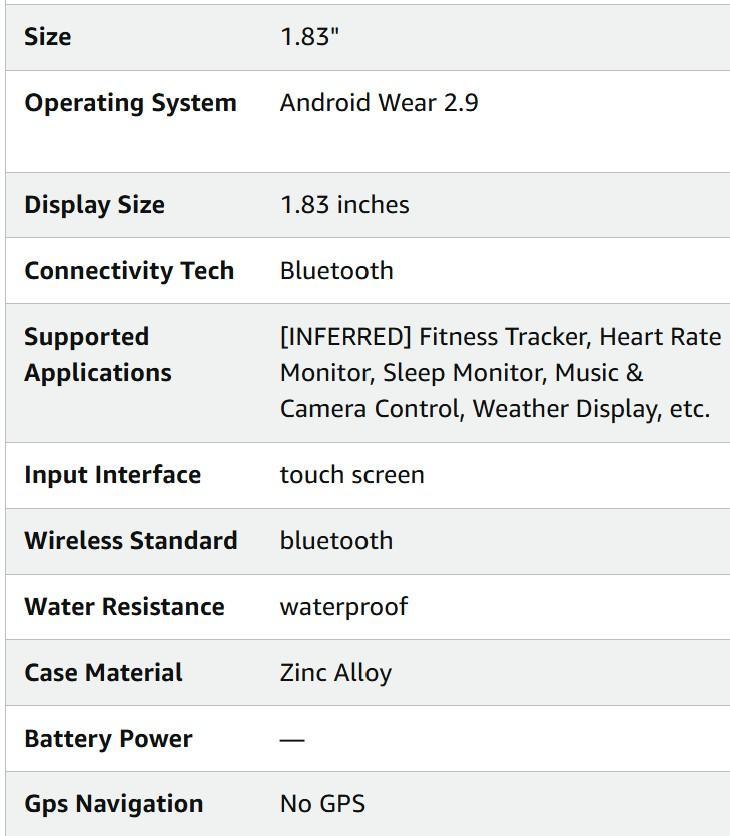Click the "Connectivity Tech" label
Image resolution: width=730 pixels, height=836 pixels.
pyautogui.click(x=129, y=271)
